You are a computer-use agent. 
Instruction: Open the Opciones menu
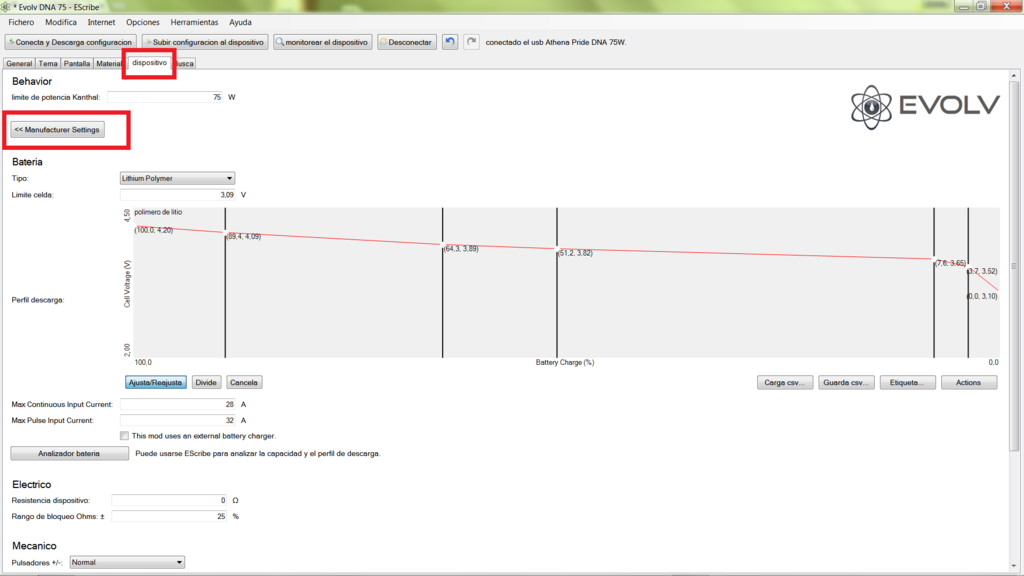point(142,22)
